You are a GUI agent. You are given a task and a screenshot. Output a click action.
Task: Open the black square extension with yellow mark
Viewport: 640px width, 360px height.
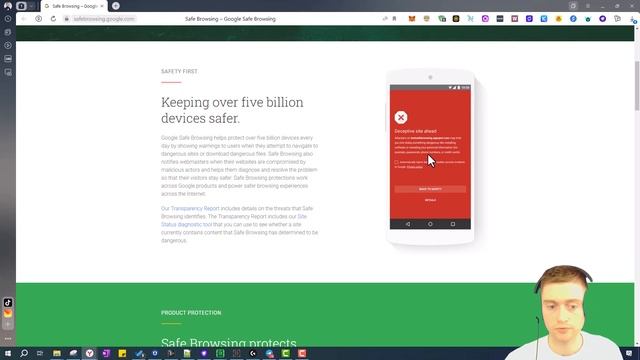tap(456, 19)
